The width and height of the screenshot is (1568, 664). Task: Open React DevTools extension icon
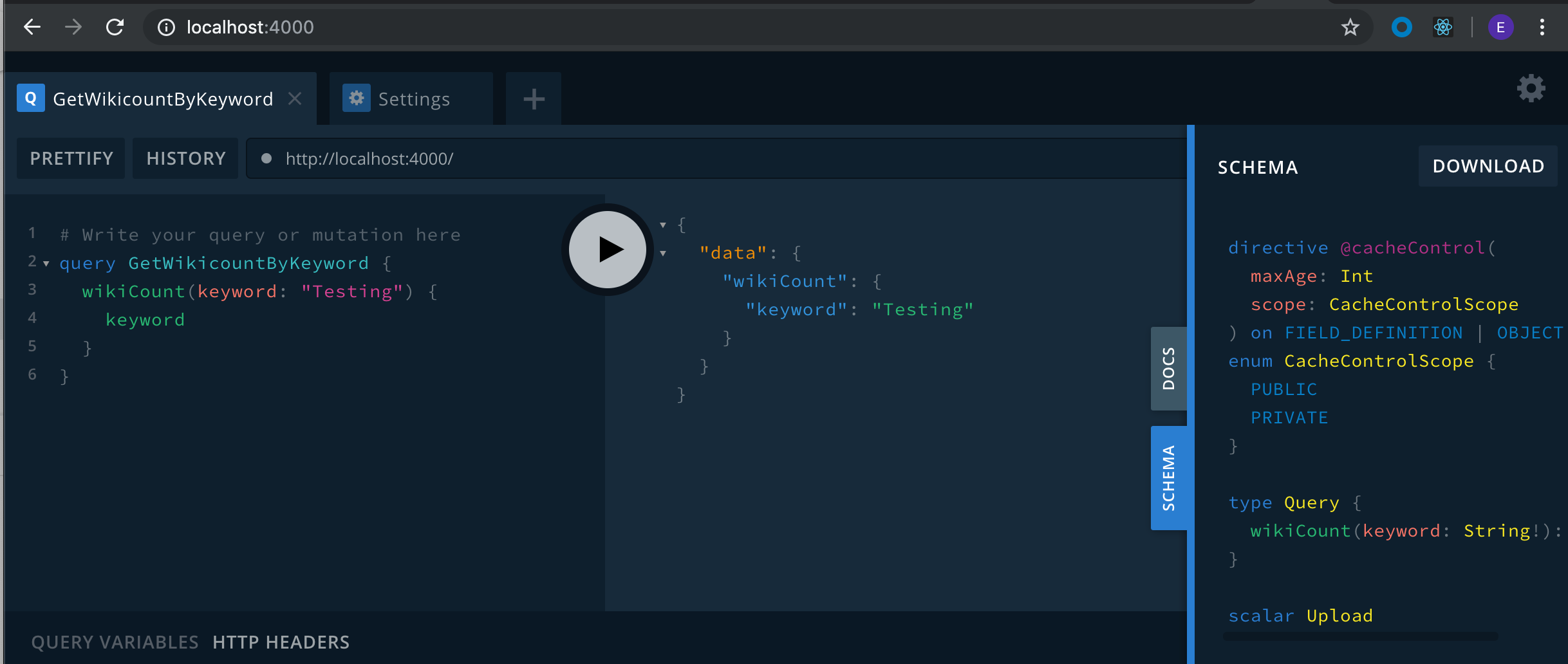1443,27
